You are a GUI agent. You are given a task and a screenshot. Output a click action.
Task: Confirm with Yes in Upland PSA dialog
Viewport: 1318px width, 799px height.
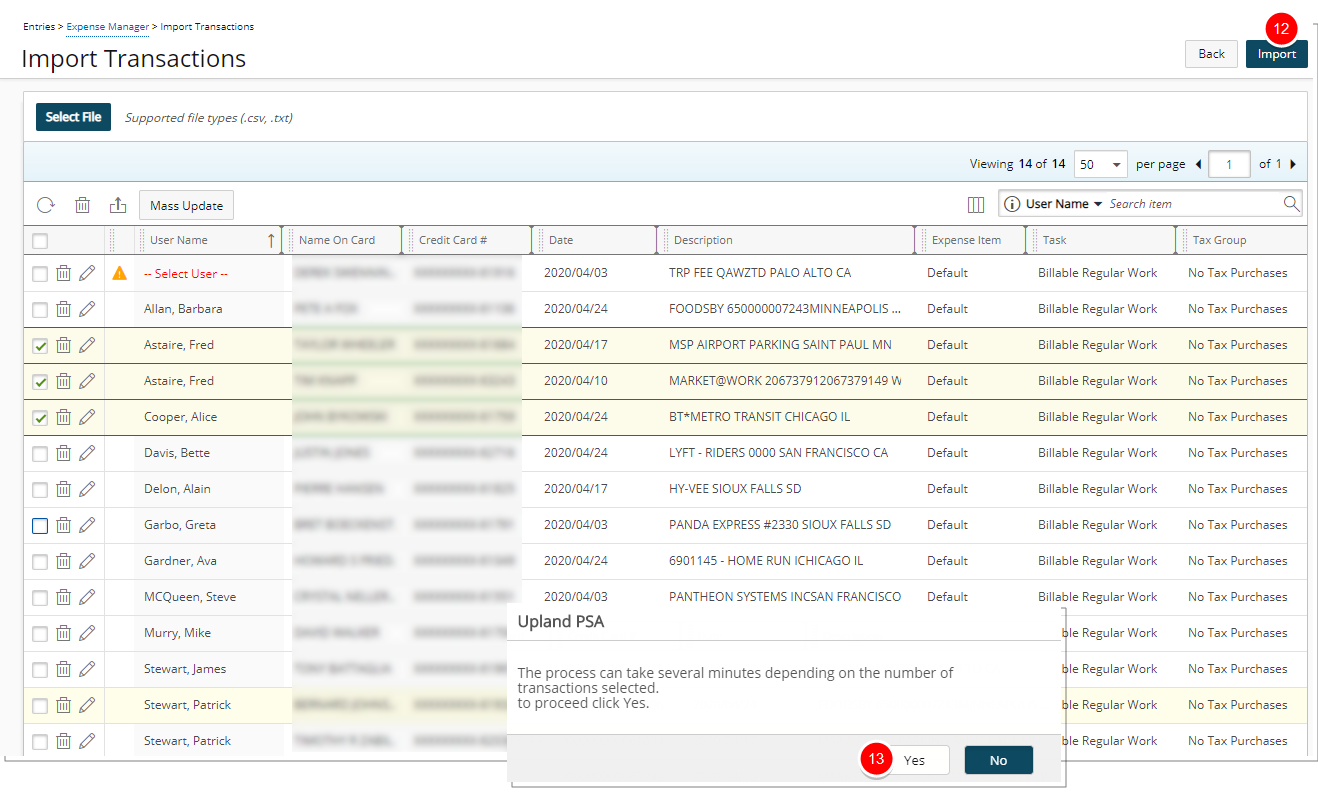pyautogui.click(x=914, y=760)
